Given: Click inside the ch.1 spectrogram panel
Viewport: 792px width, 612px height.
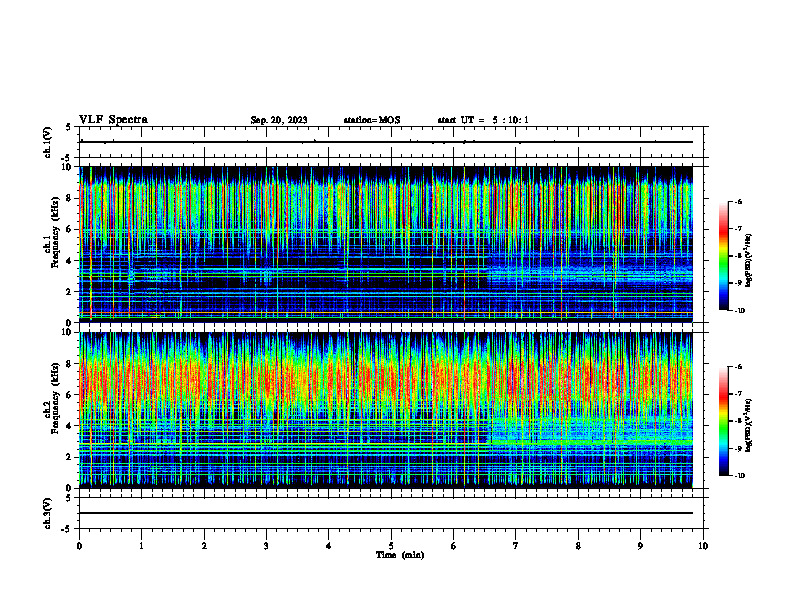Looking at the screenshot, I should pyautogui.click(x=386, y=244).
